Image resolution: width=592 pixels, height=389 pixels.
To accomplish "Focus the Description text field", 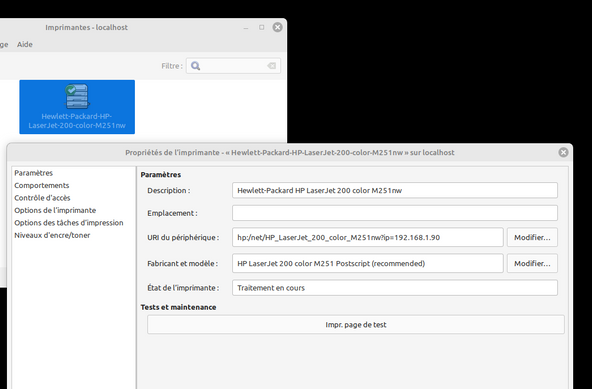I will (x=395, y=190).
